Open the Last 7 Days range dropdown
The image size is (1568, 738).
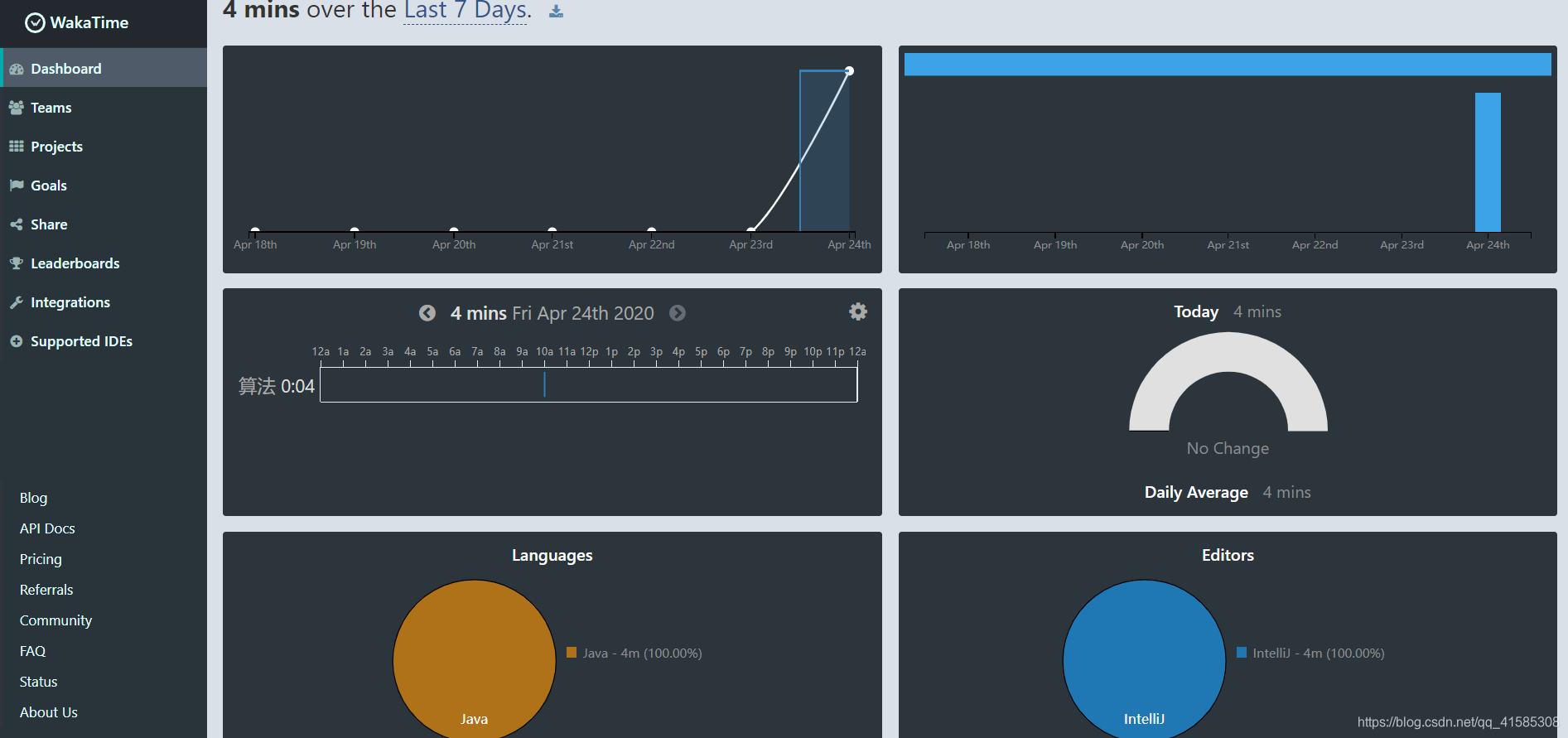pyautogui.click(x=466, y=12)
